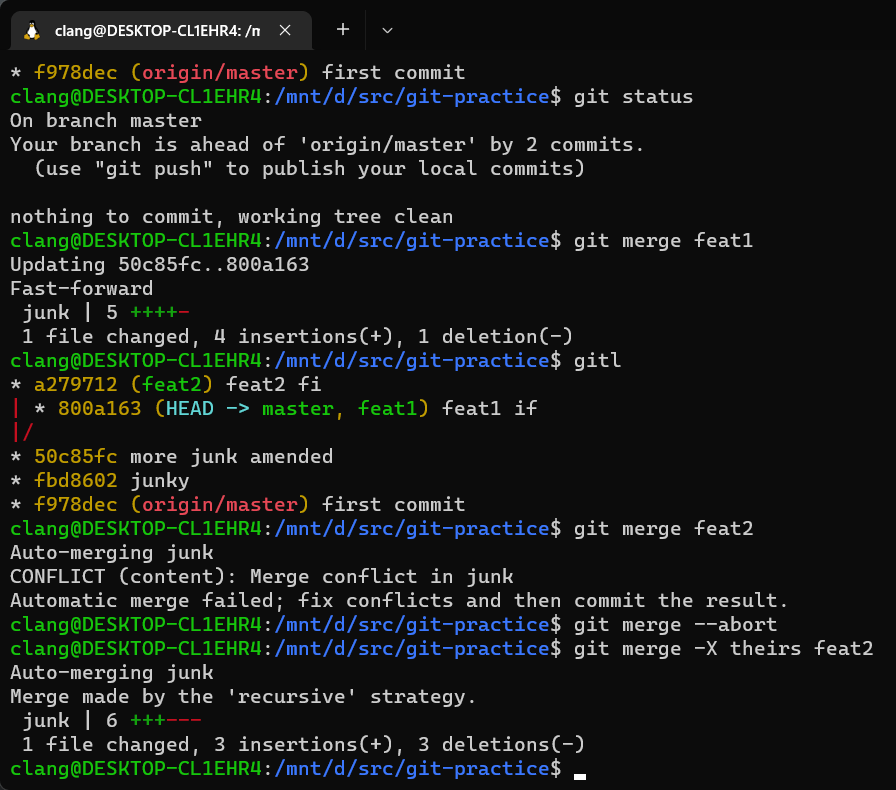Open a new terminal tab with the plus icon

pyautogui.click(x=342, y=30)
